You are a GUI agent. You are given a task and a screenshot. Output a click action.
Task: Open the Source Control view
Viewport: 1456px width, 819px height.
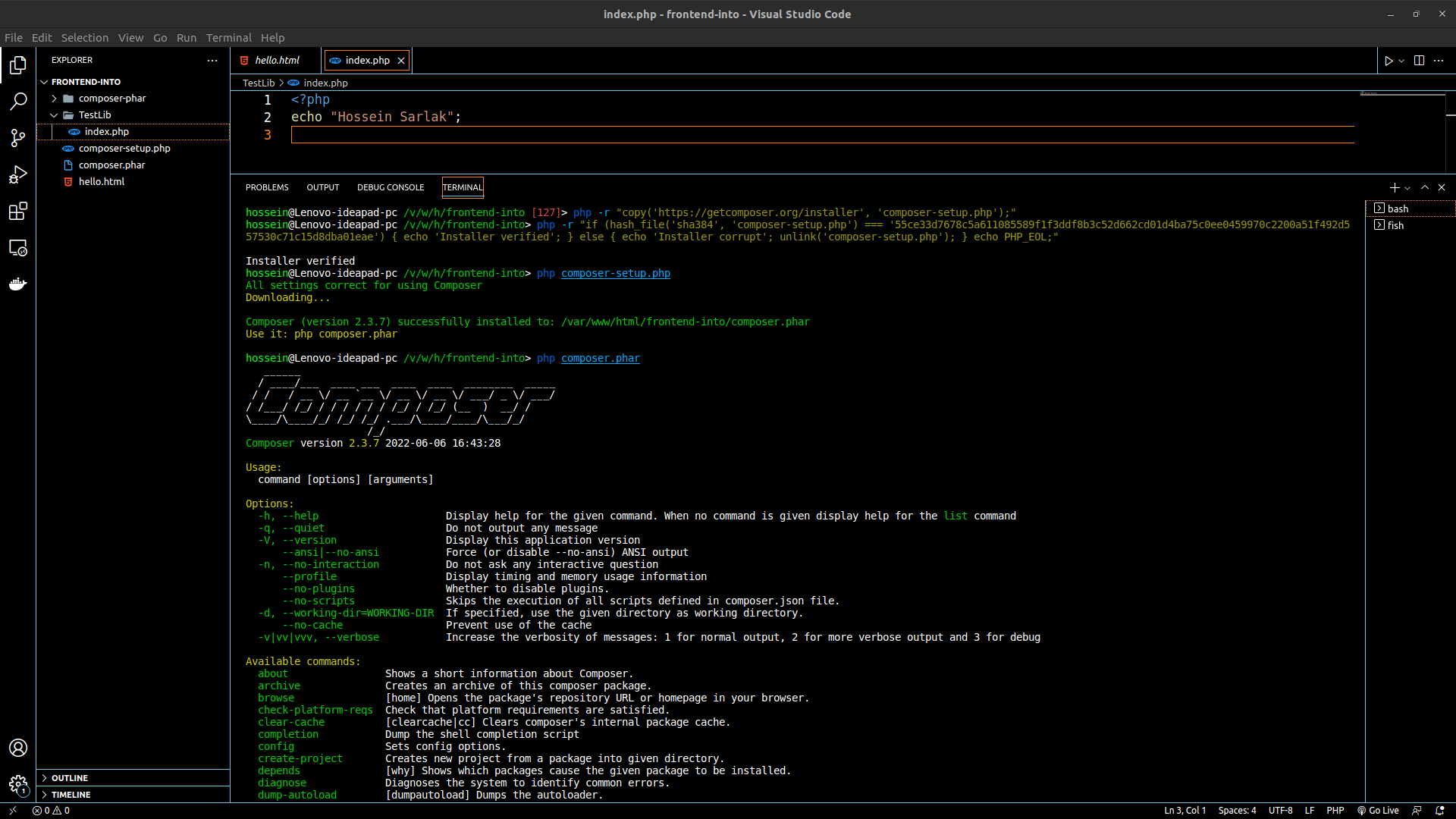tap(18, 138)
